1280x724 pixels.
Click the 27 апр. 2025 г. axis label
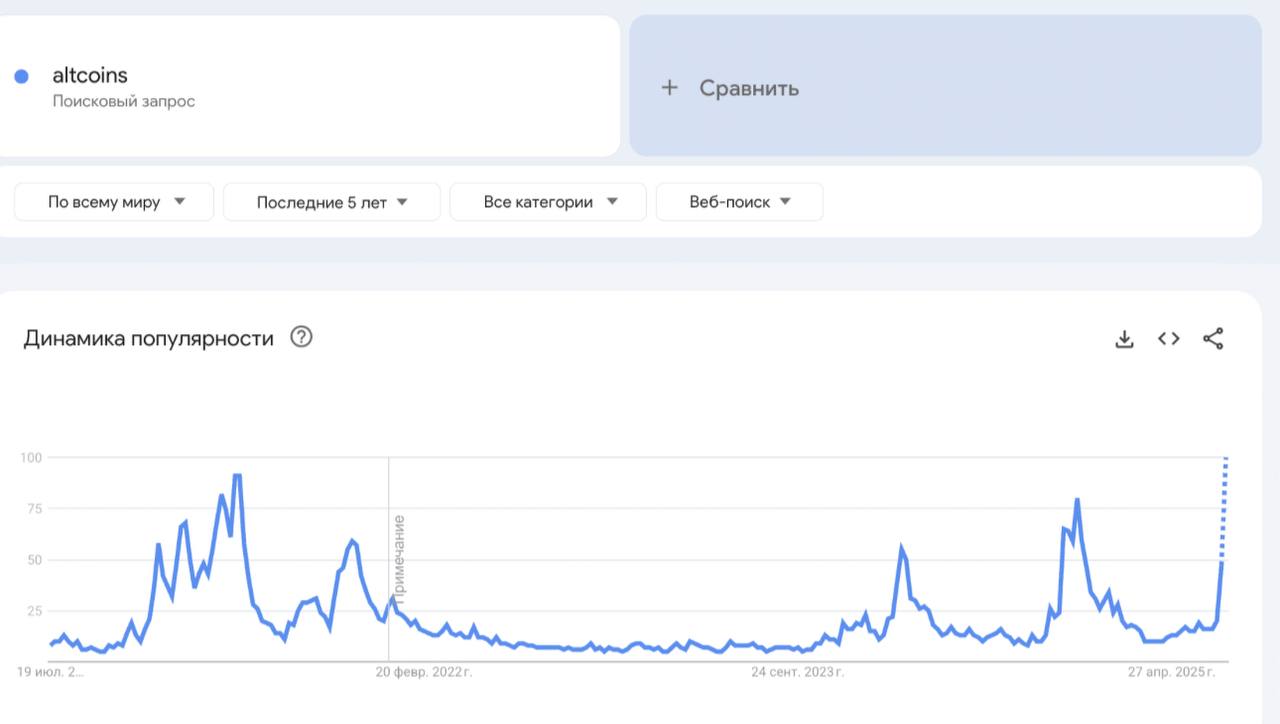point(1171,672)
